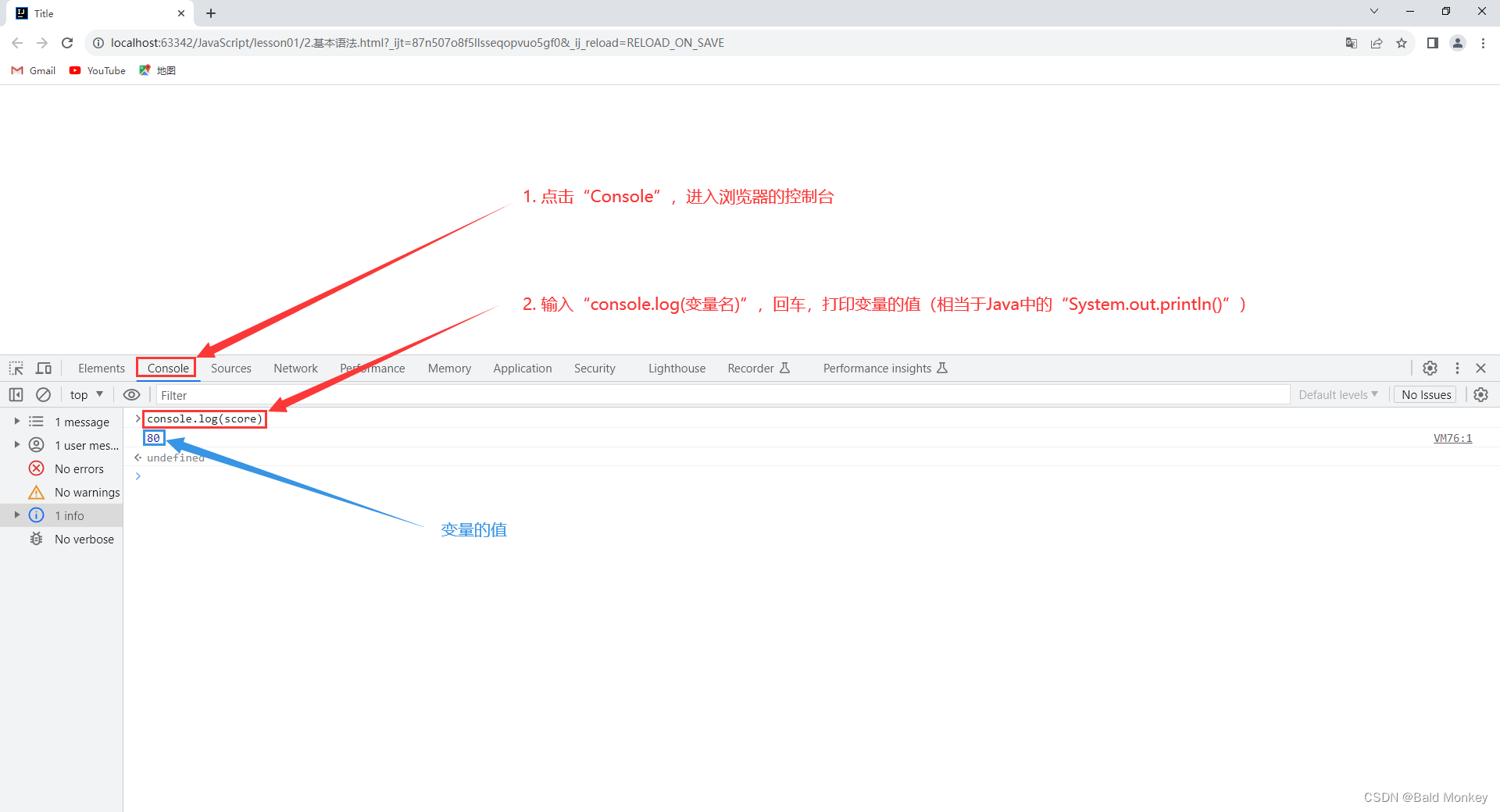The height and width of the screenshot is (812, 1500).
Task: Open DevTools settings gear icon
Action: pos(1430,368)
